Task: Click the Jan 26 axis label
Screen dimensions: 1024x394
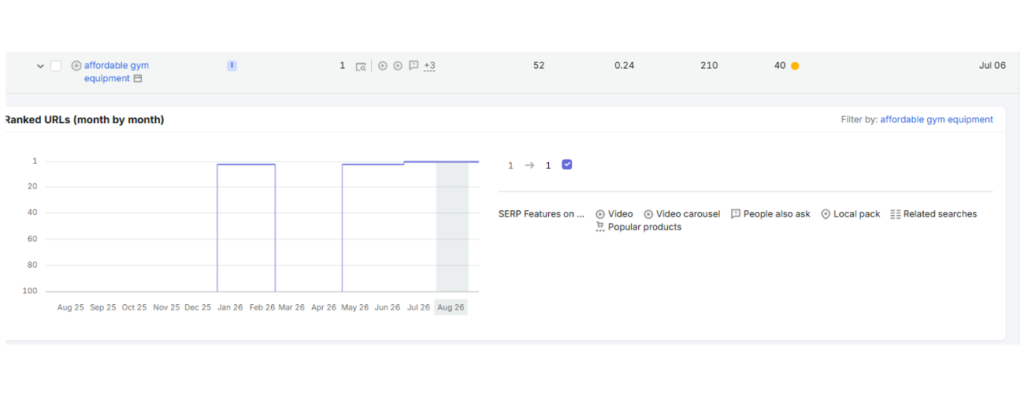Action: (230, 307)
